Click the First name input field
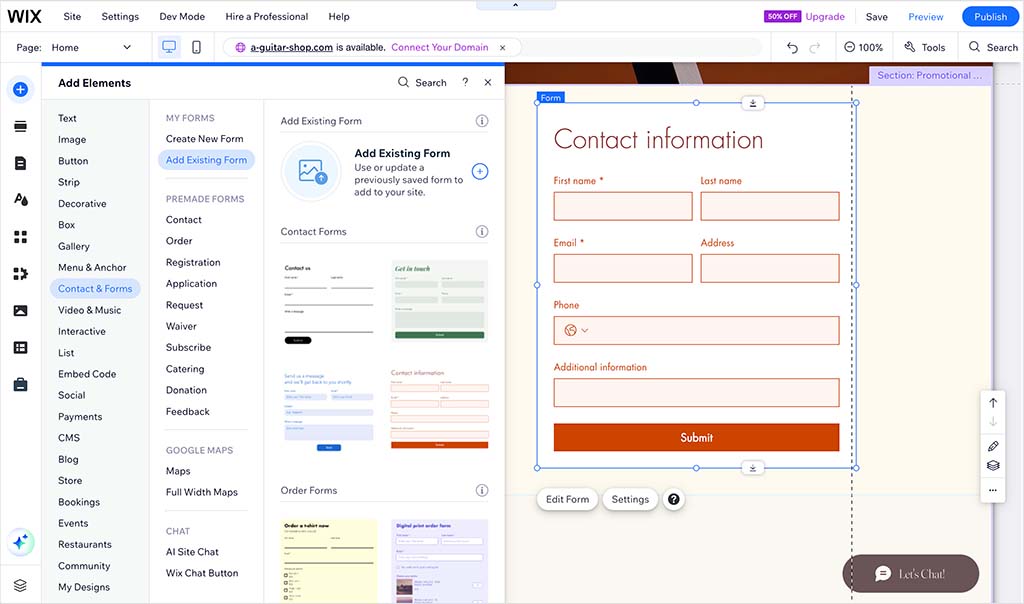The image size is (1024, 604). click(x=622, y=206)
